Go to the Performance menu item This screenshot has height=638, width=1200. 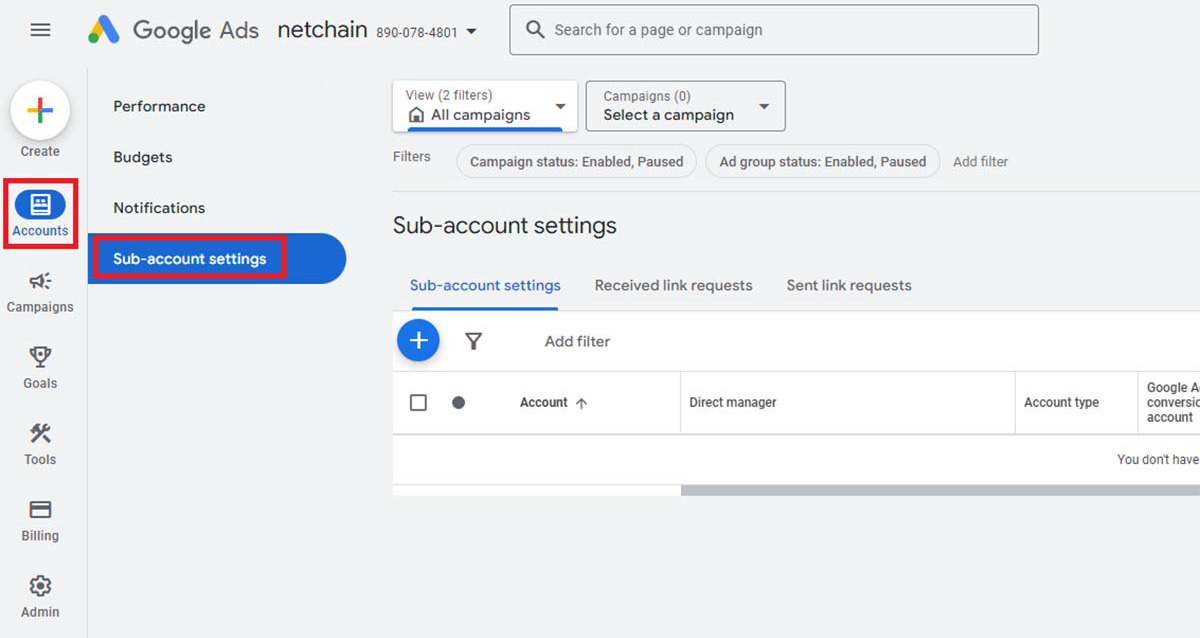[159, 106]
